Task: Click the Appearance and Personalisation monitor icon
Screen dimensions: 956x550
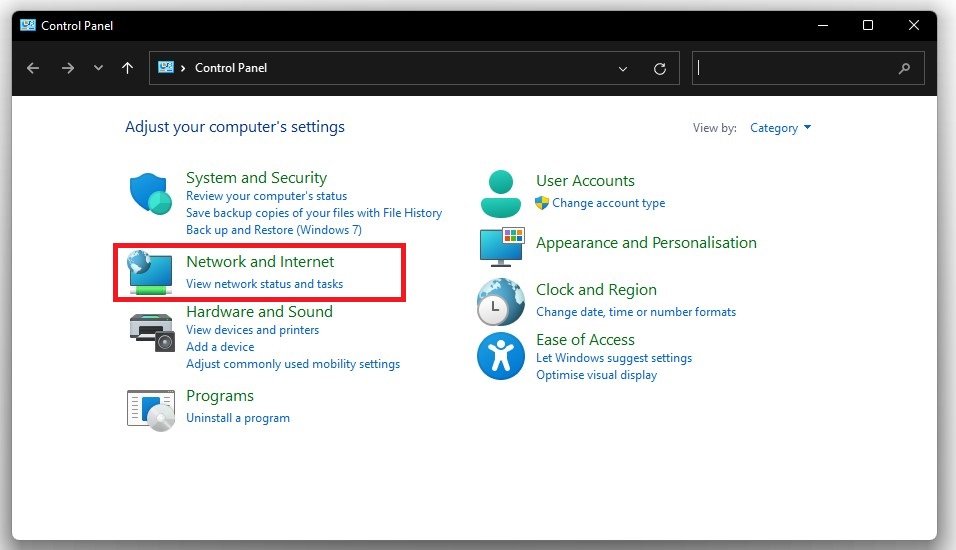Action: pos(501,246)
